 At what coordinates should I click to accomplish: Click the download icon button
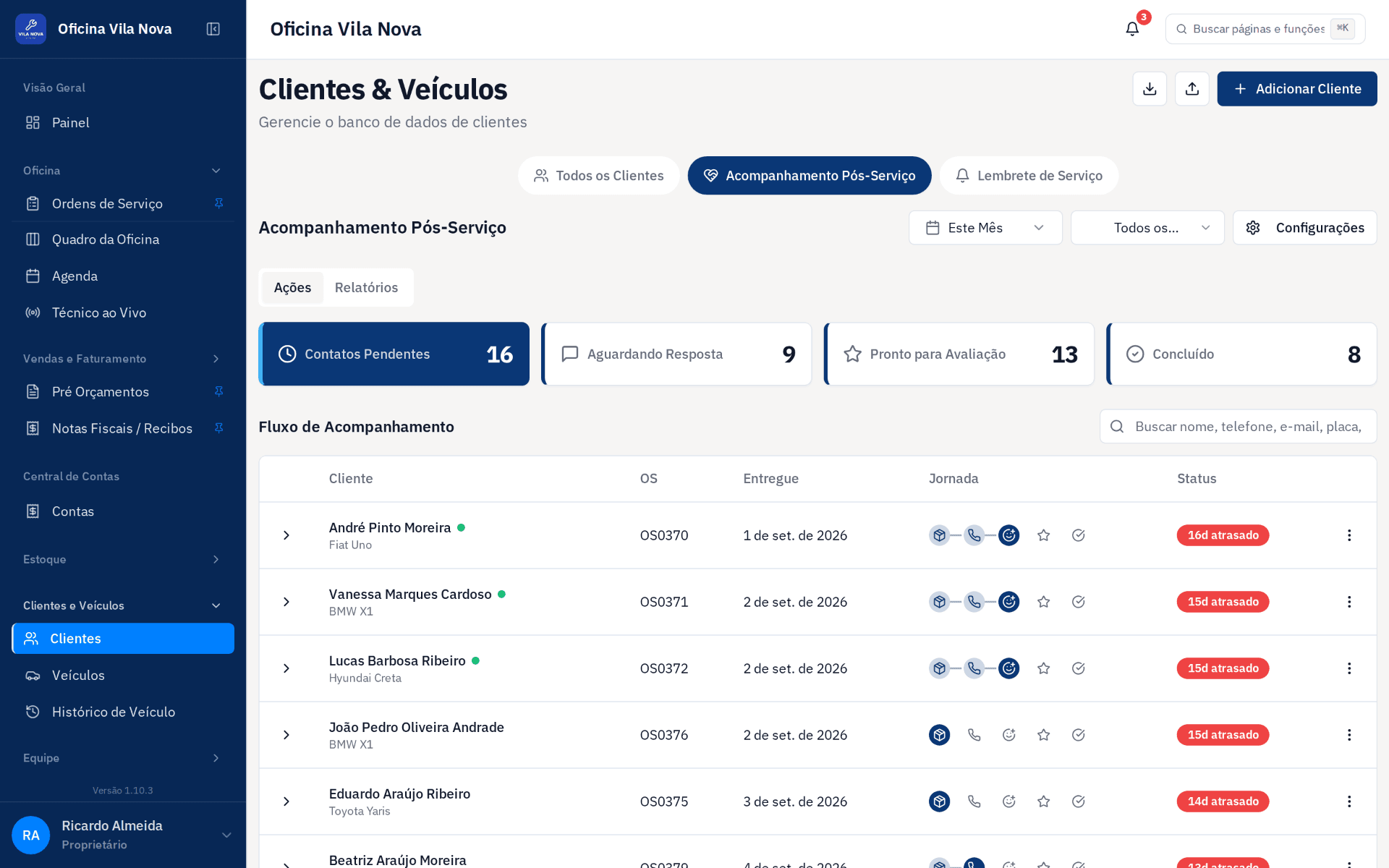tap(1150, 89)
